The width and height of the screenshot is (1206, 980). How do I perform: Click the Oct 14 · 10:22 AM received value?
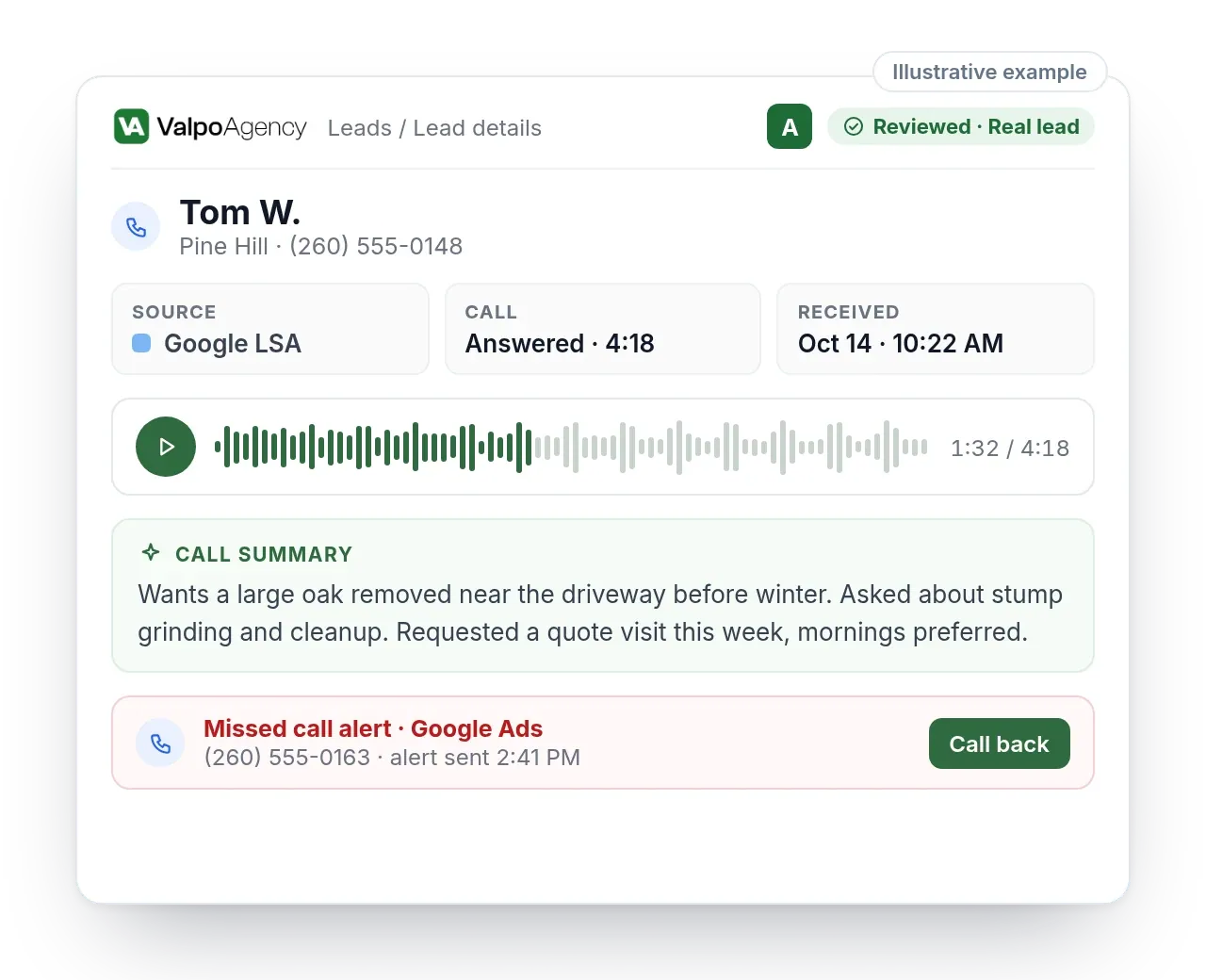pyautogui.click(x=901, y=343)
